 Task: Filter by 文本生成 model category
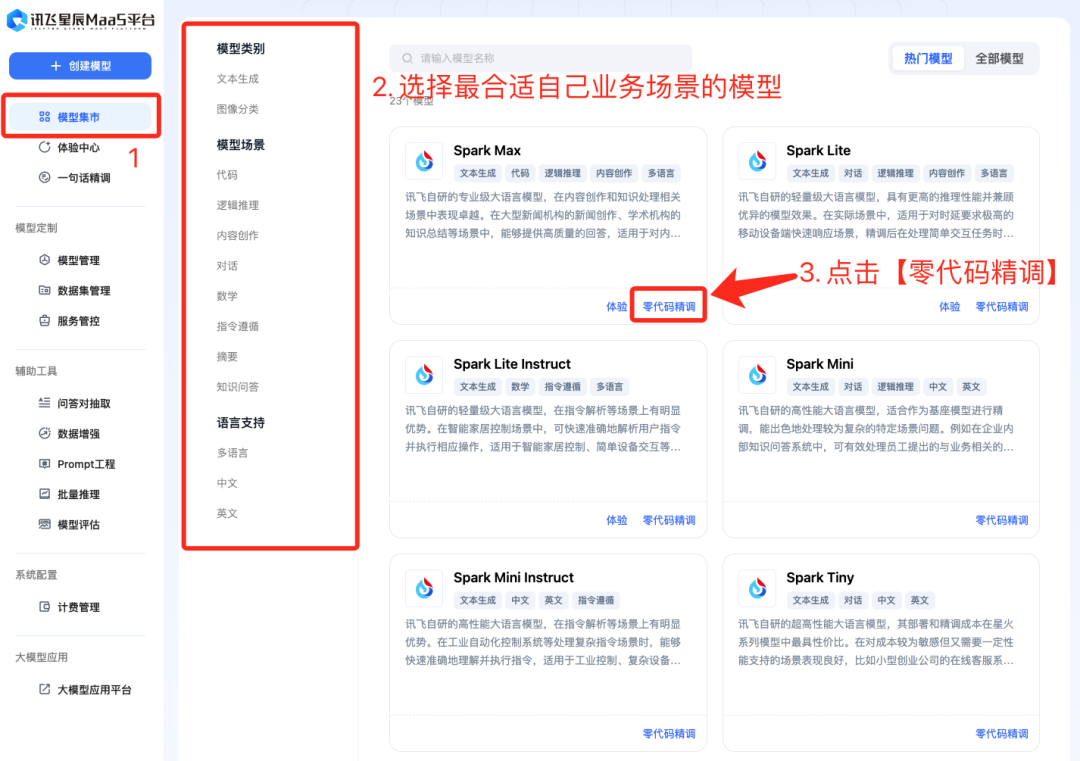[238, 79]
